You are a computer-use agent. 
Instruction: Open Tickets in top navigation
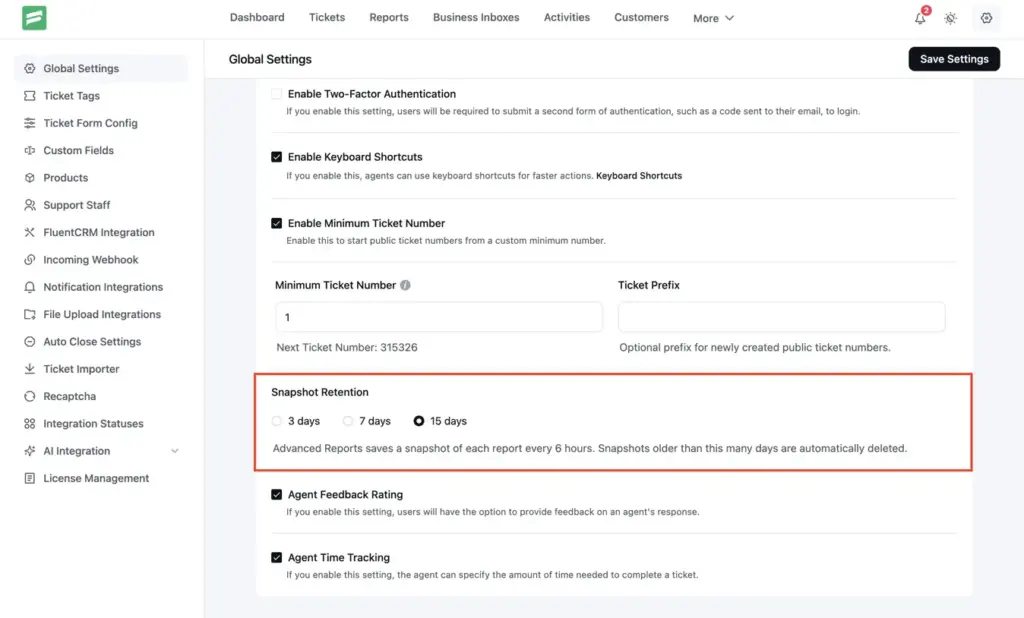[x=327, y=18]
